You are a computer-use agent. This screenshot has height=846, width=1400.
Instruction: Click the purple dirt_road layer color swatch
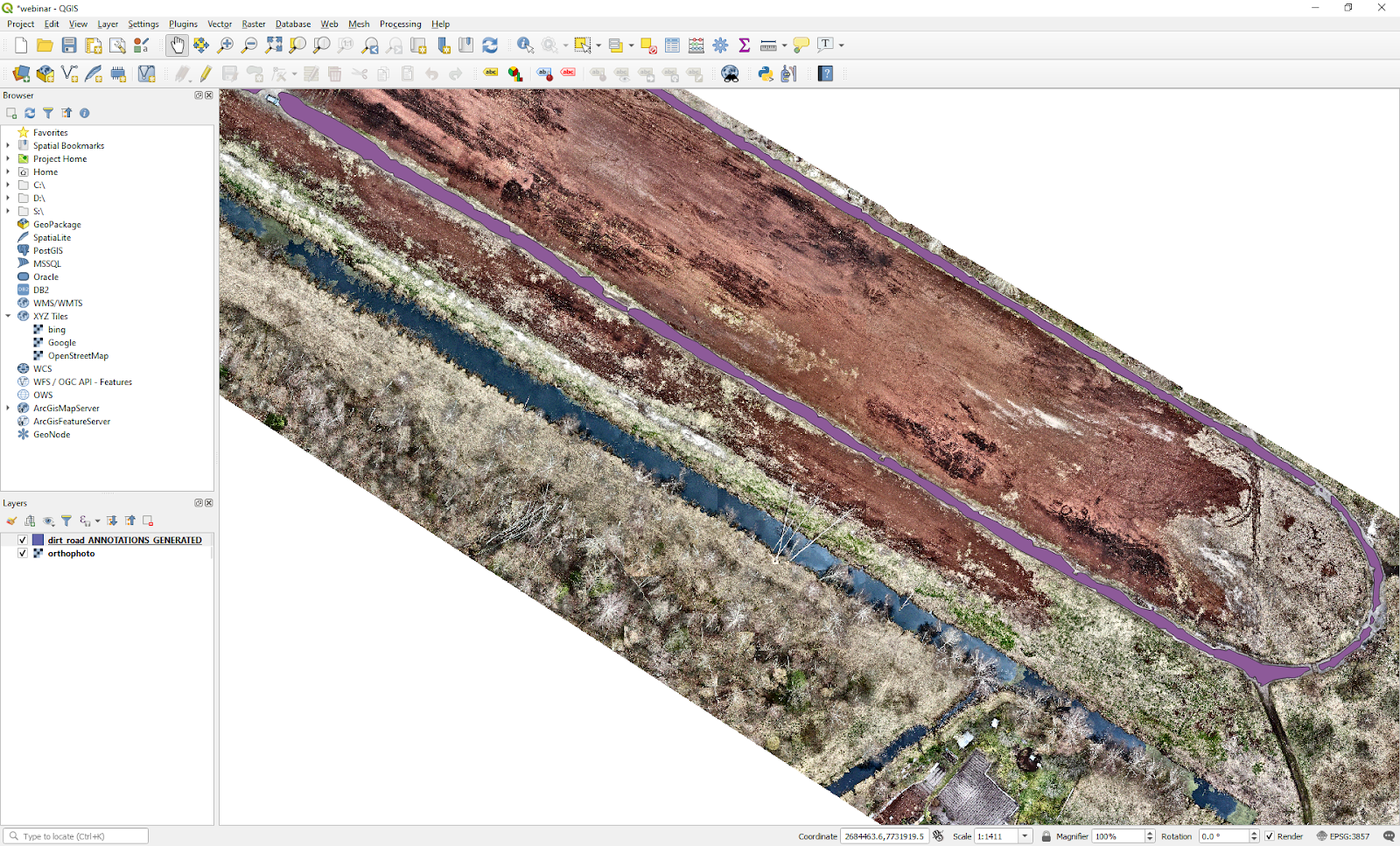pos(38,541)
